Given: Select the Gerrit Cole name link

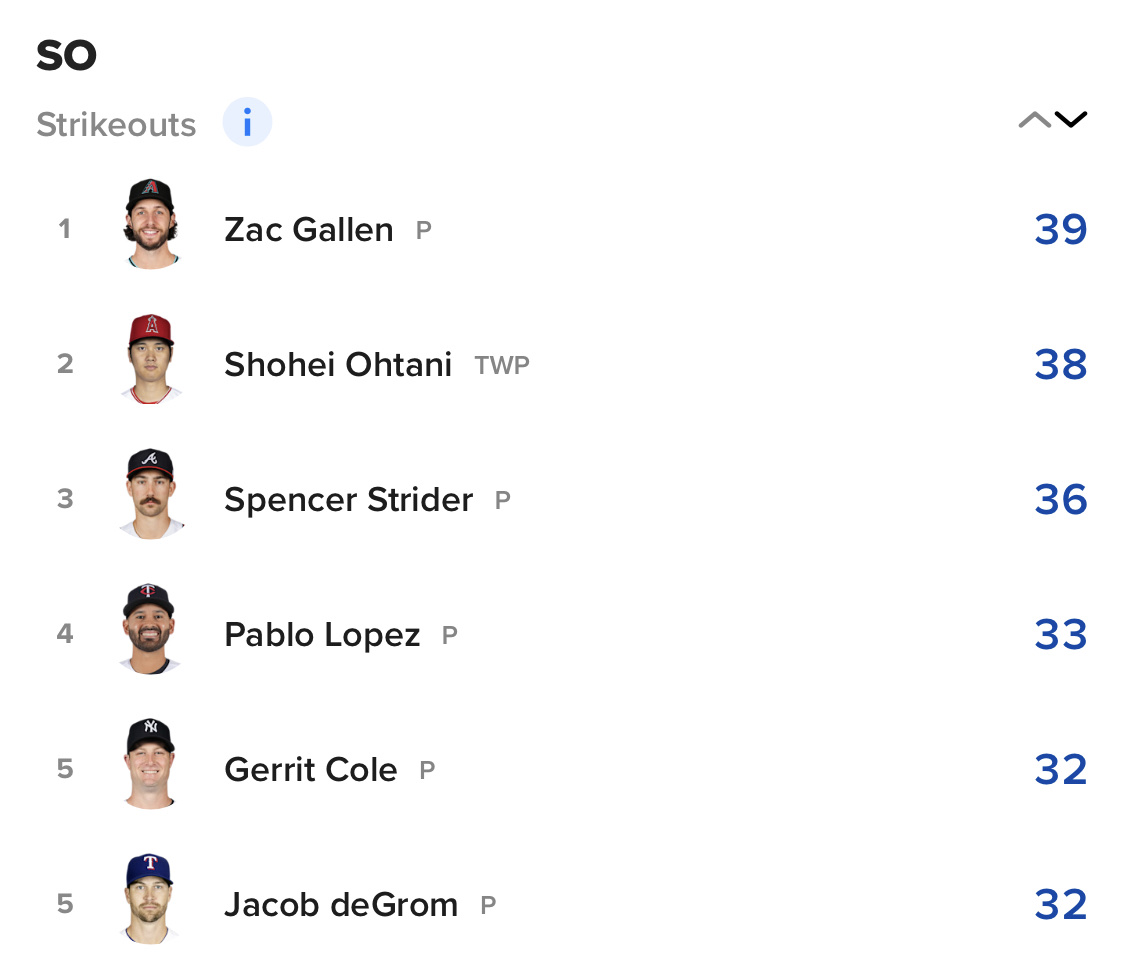Looking at the screenshot, I should pos(311,770).
